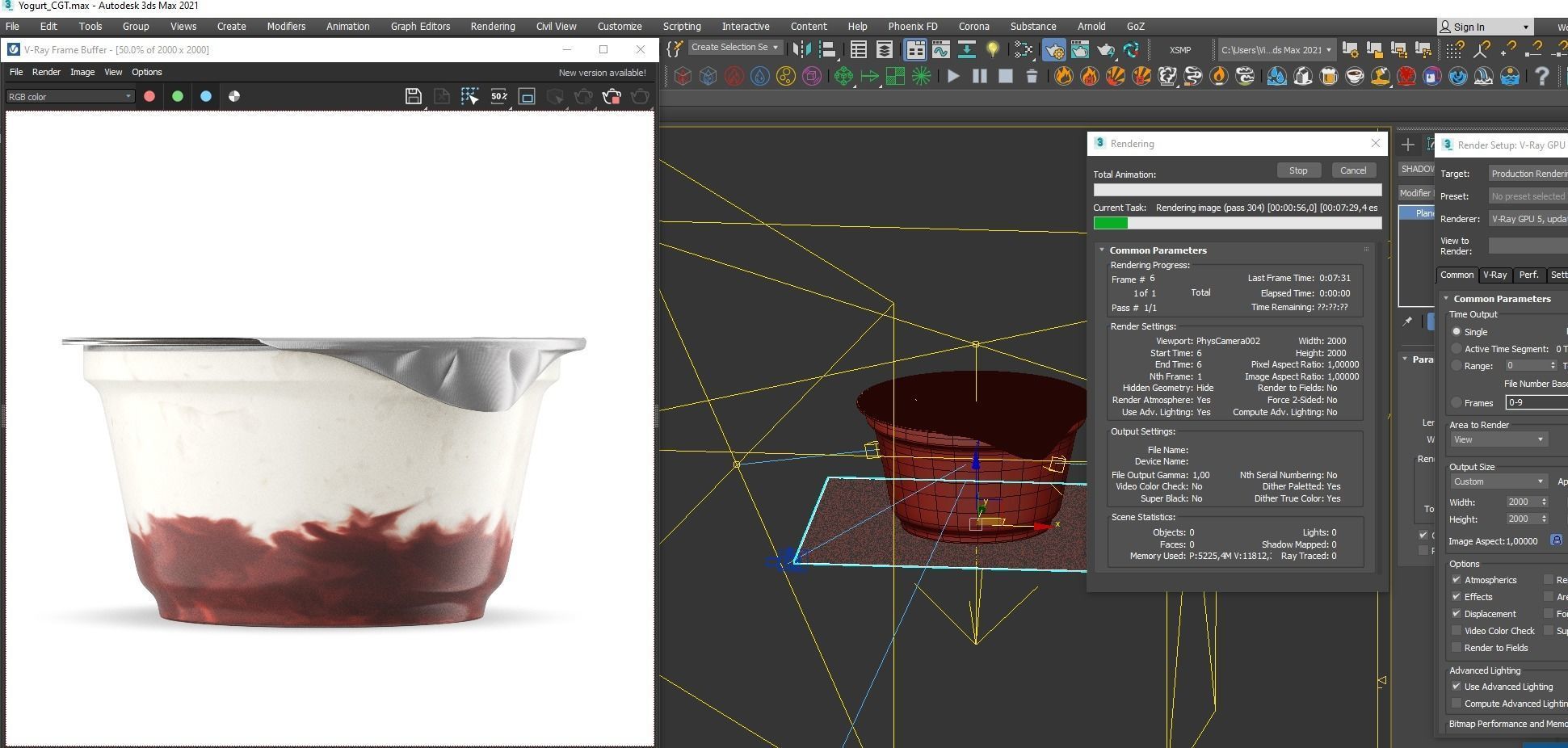Image resolution: width=1568 pixels, height=748 pixels.
Task: Switch to the V-Ray tab in Render Setup
Action: click(x=1494, y=275)
